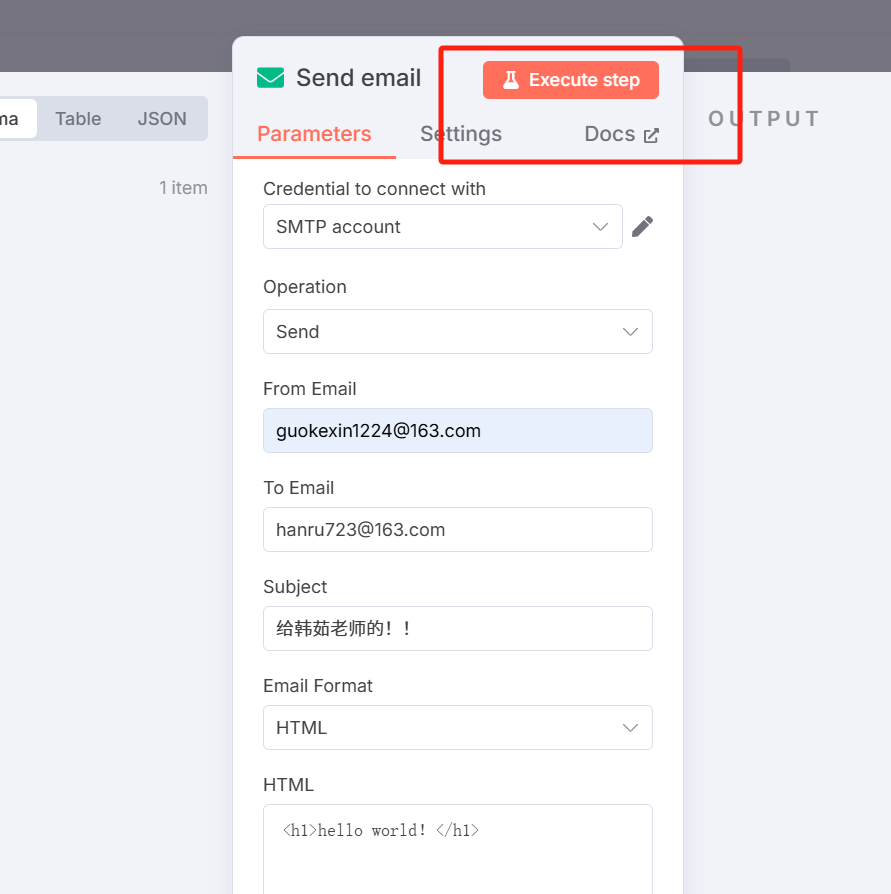Viewport: 891px width, 894px height.
Task: Select the Parameters tab
Action: click(x=314, y=134)
